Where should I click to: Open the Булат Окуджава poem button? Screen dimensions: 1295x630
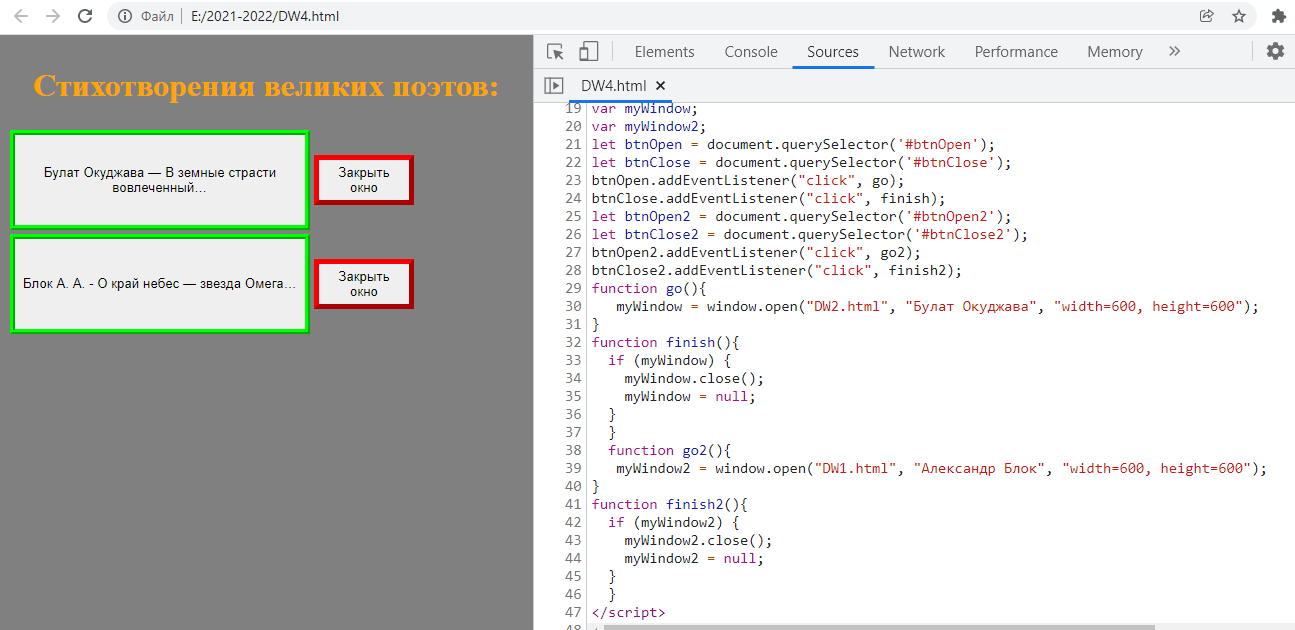point(159,180)
